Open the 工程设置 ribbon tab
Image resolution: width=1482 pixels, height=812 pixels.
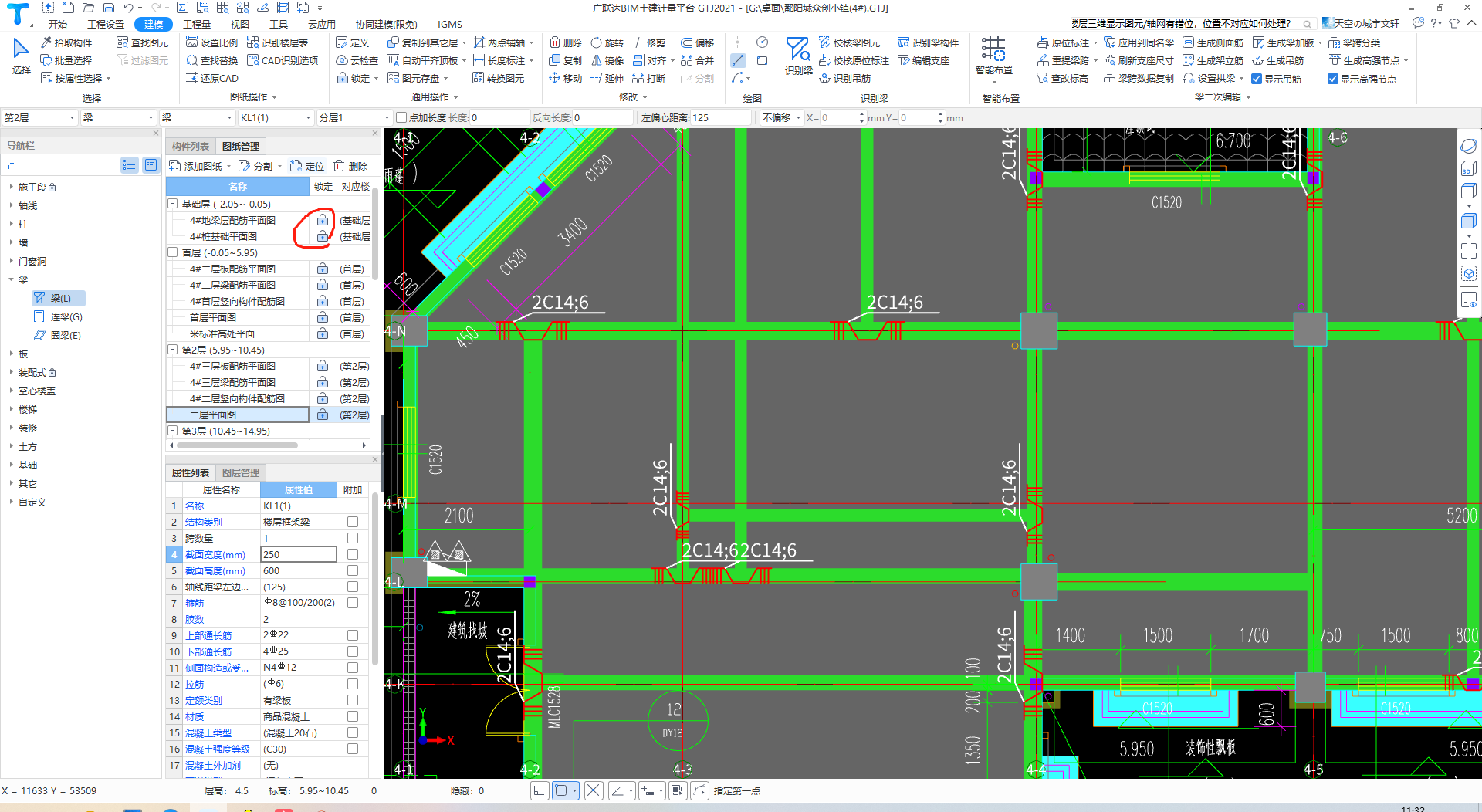pos(106,24)
